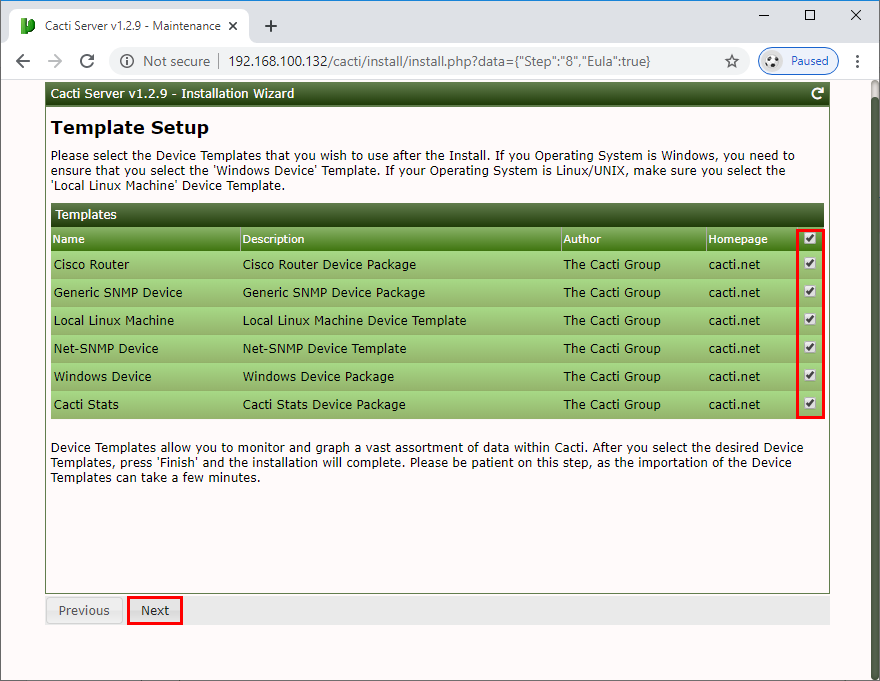Click the Templates section header bar
The image size is (880, 681).
pos(437,214)
